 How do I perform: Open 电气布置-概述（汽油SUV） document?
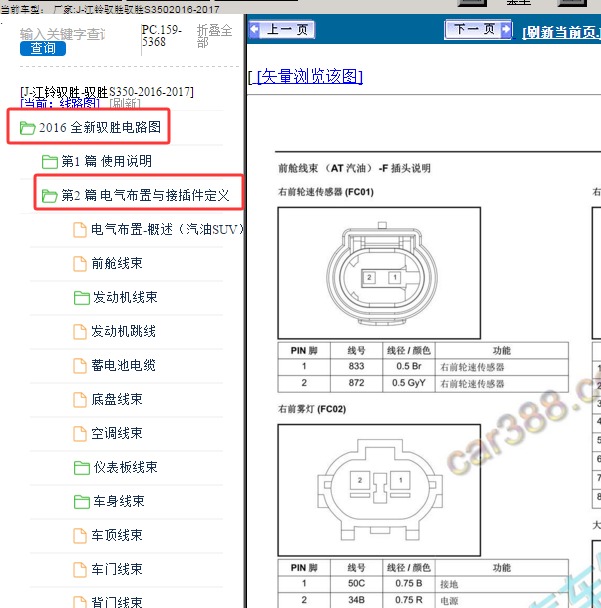(167, 229)
